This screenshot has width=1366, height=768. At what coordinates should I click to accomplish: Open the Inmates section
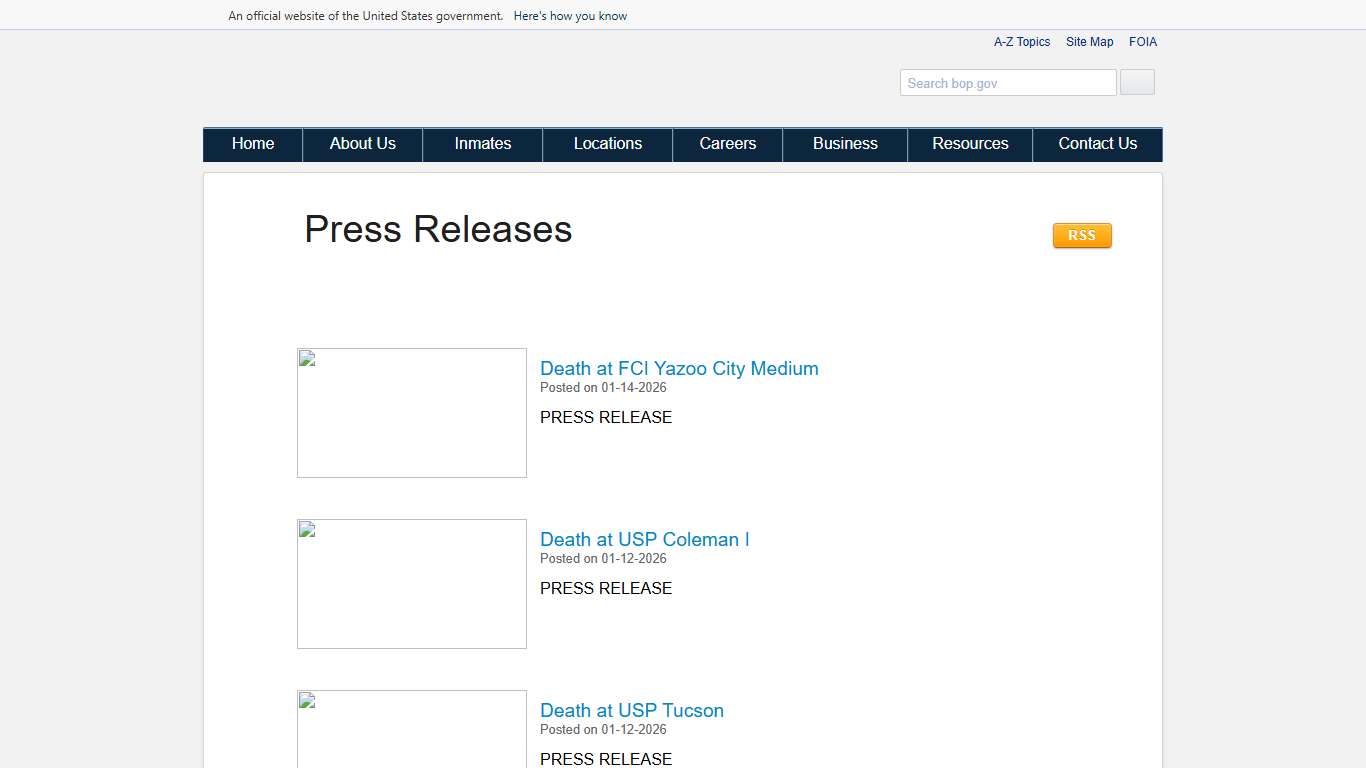pos(482,144)
